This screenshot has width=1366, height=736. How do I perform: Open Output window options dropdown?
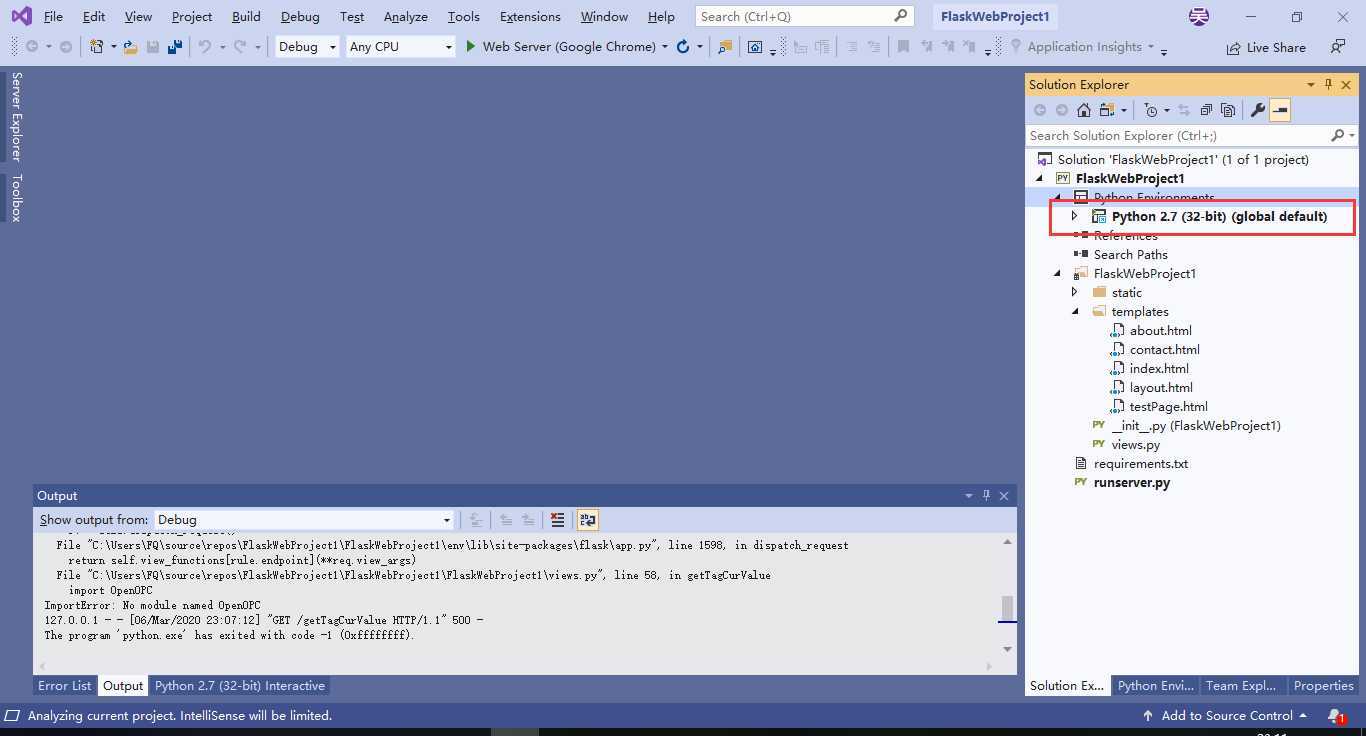[968, 496]
